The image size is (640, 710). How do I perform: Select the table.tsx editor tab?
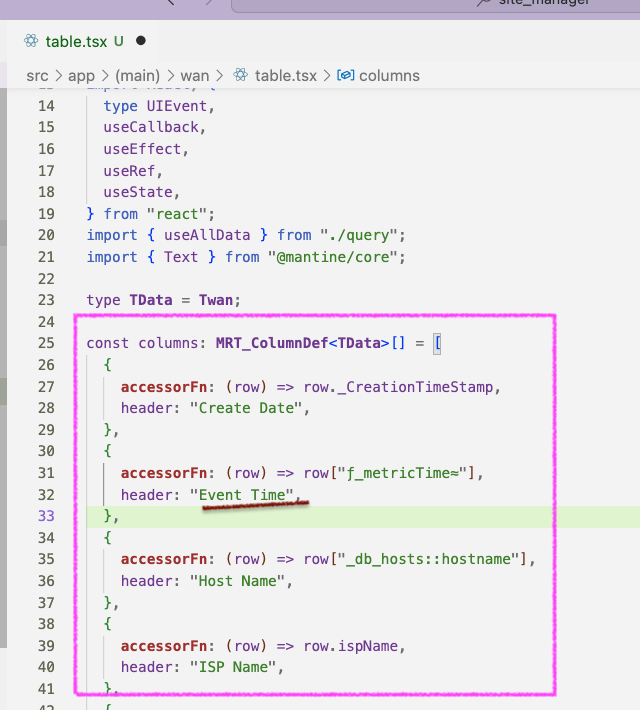(85, 41)
